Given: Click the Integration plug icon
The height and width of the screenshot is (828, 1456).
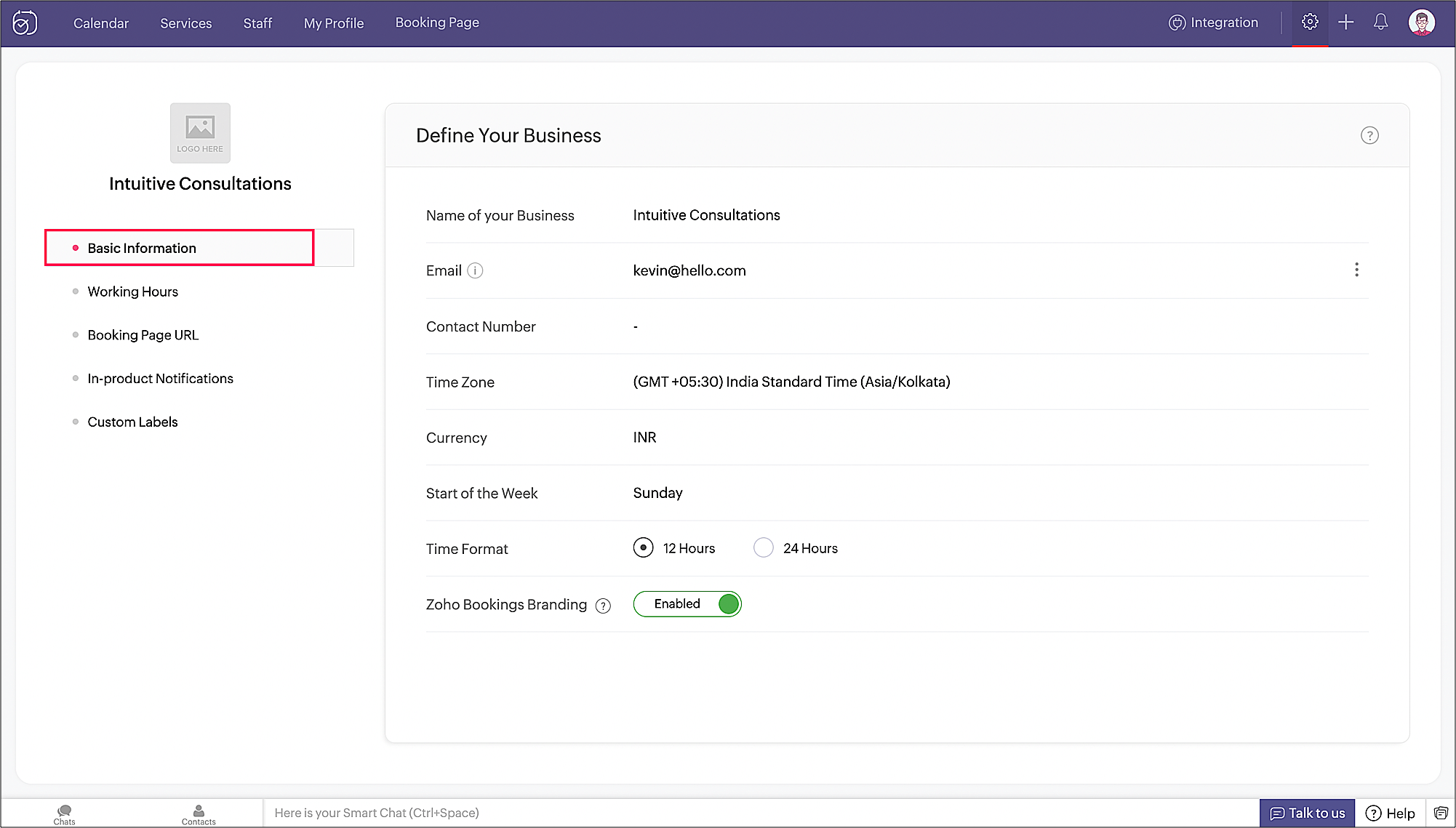Looking at the screenshot, I should (x=1177, y=23).
